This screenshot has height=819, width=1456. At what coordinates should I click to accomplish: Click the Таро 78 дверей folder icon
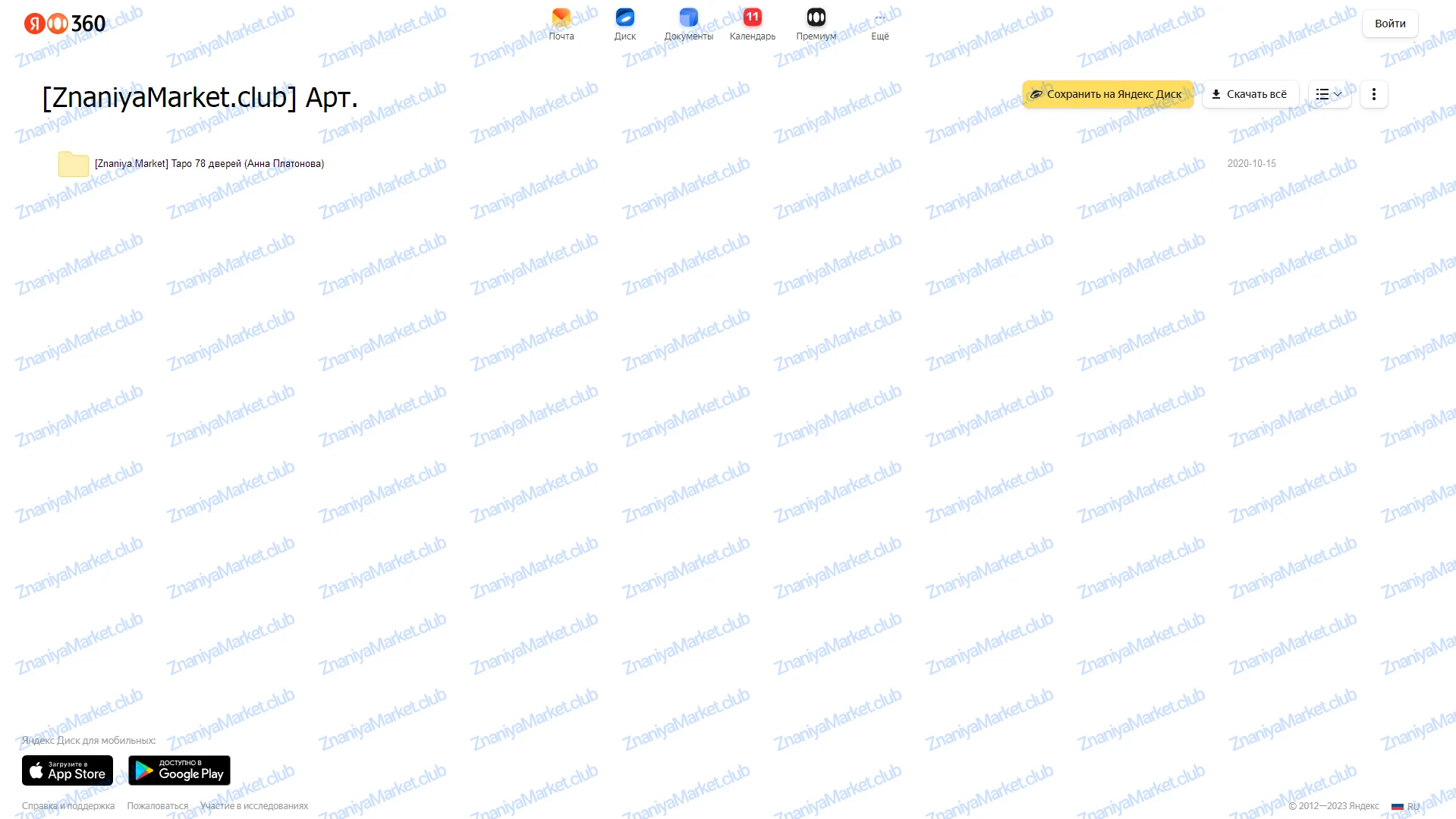click(x=74, y=163)
